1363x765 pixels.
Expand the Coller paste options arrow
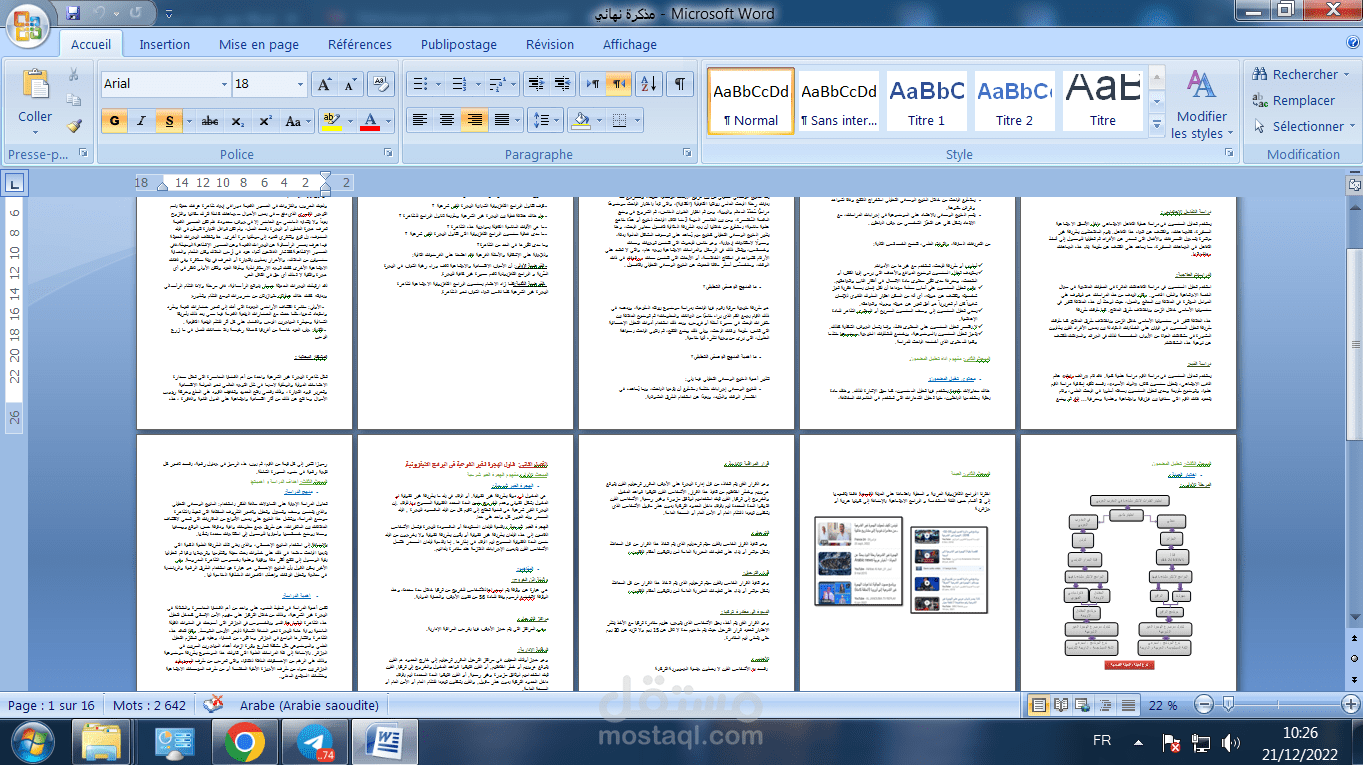click(35, 134)
